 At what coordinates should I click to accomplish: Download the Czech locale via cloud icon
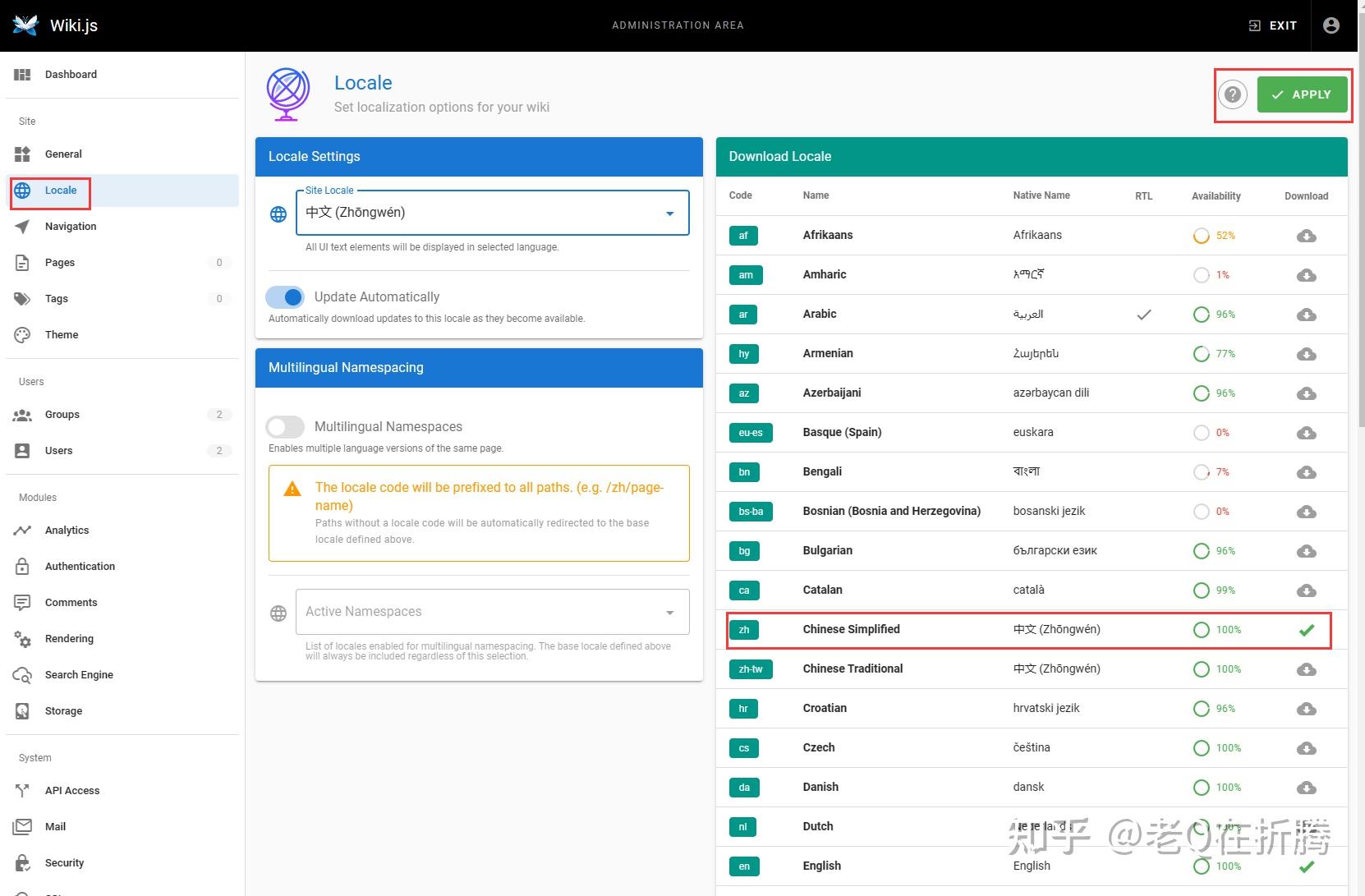[x=1306, y=748]
